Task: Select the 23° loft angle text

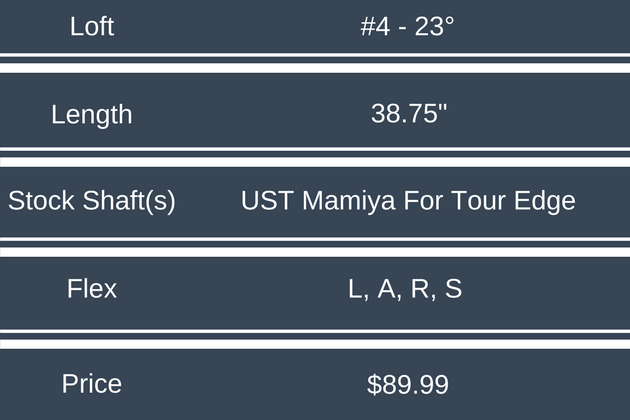Action: click(x=435, y=27)
